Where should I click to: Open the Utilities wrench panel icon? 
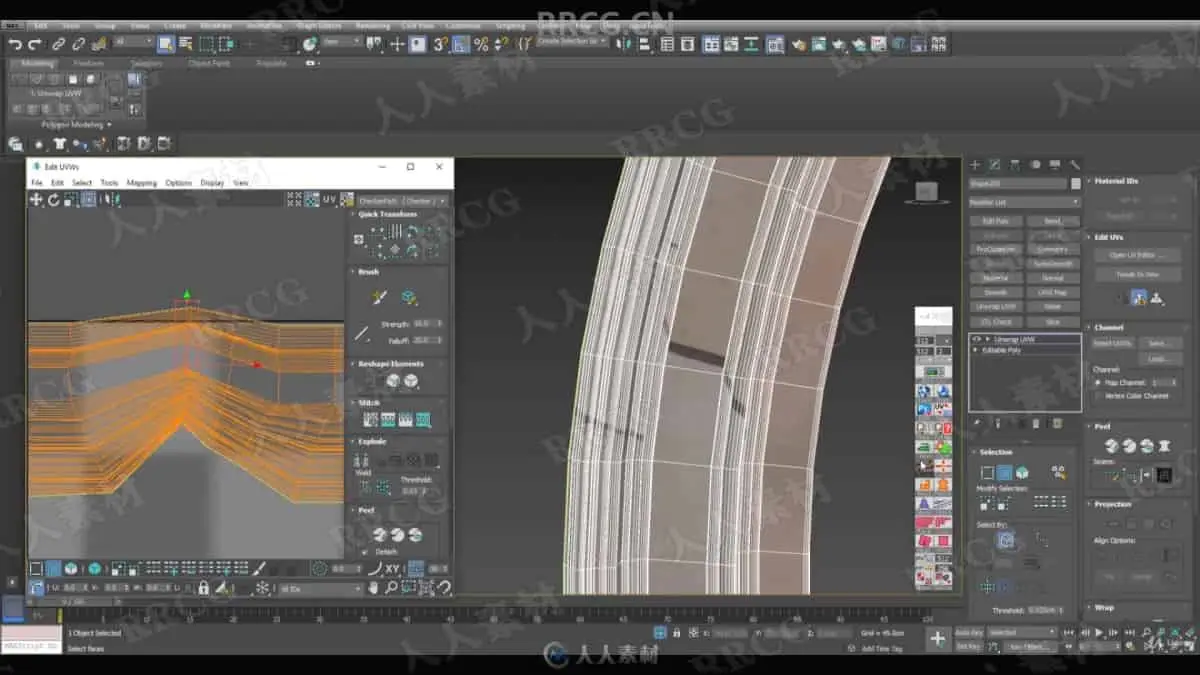click(1074, 165)
